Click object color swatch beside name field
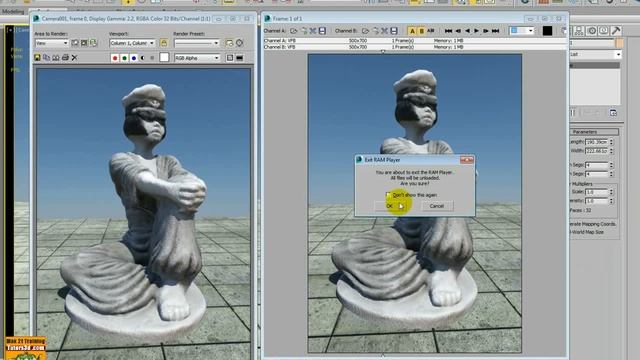The height and width of the screenshot is (360, 640). point(619,43)
